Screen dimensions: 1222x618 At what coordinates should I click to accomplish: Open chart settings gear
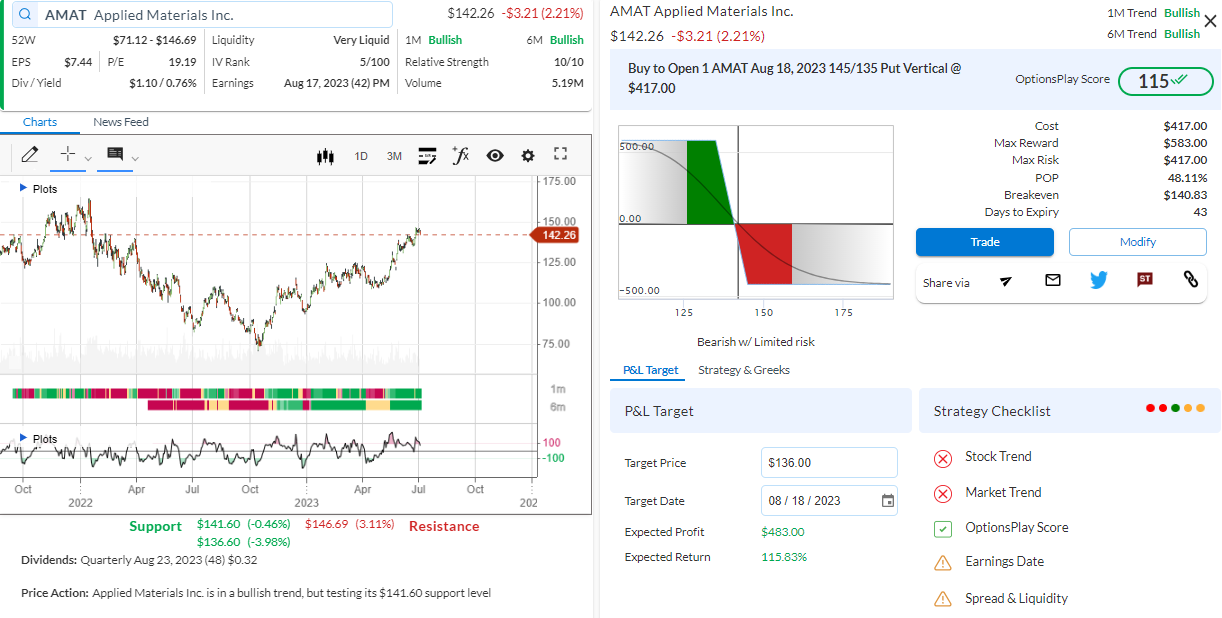528,156
